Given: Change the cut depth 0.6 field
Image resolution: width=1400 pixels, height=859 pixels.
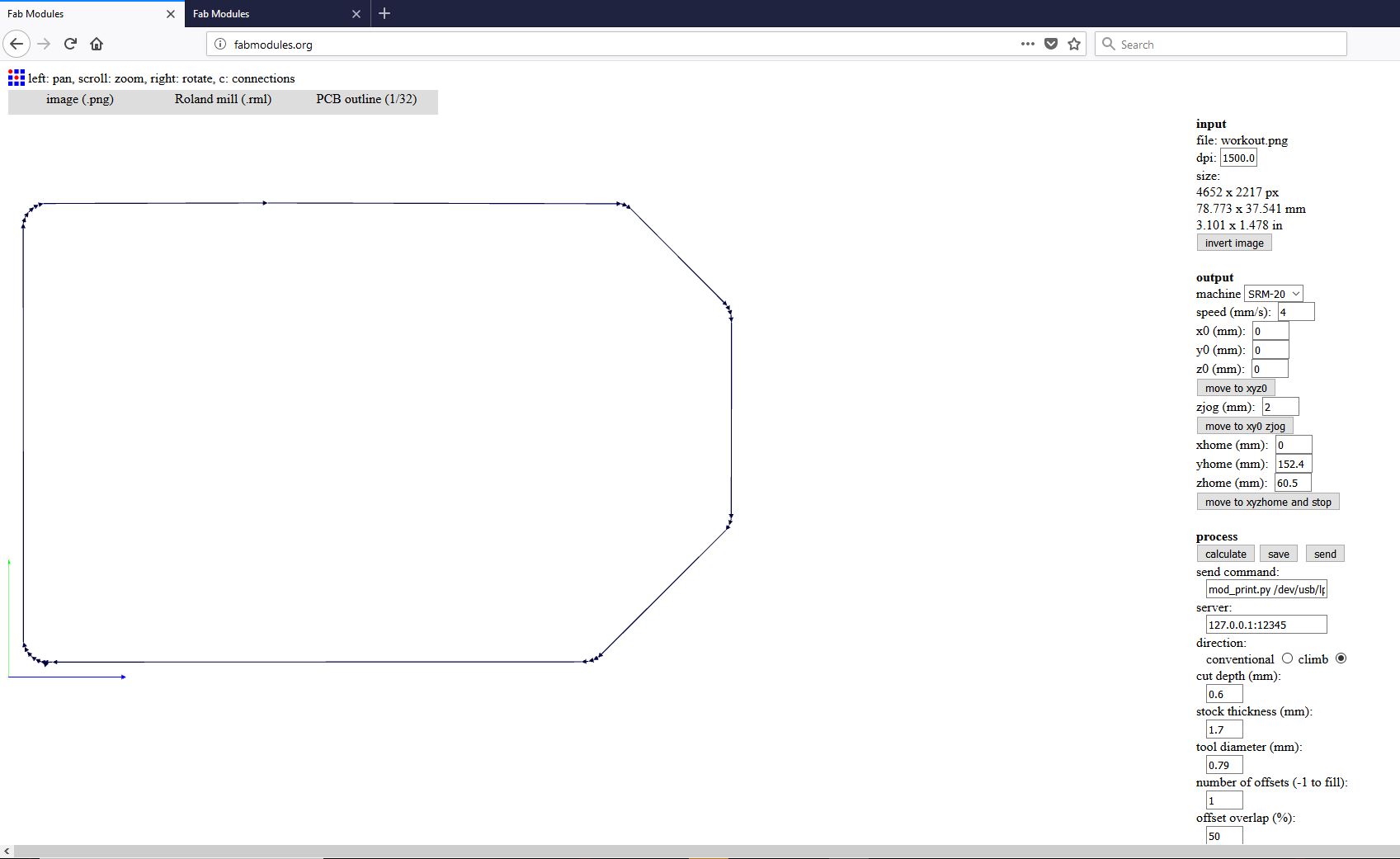Looking at the screenshot, I should 1224,694.
